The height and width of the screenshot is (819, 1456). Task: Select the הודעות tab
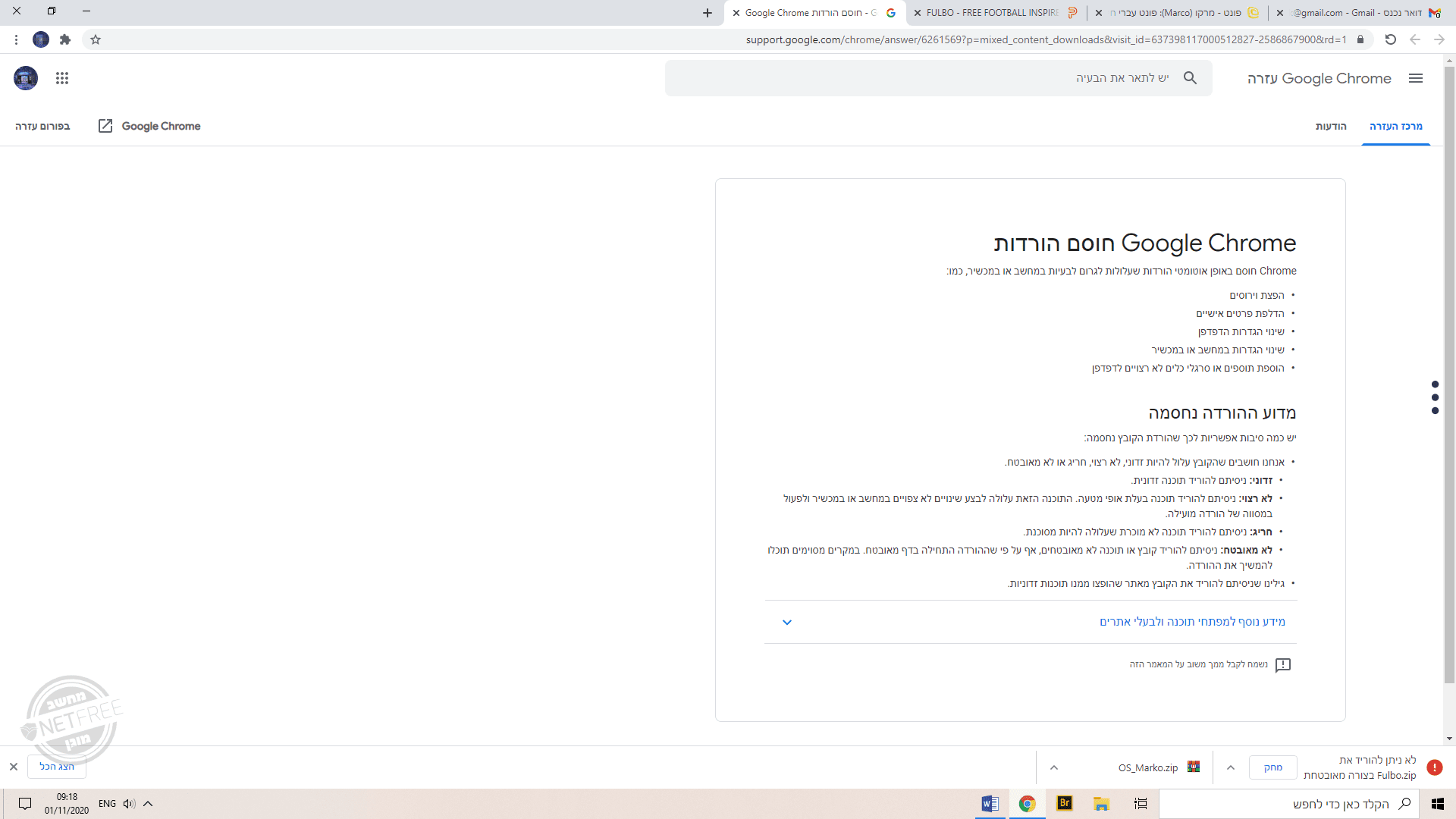(x=1331, y=126)
